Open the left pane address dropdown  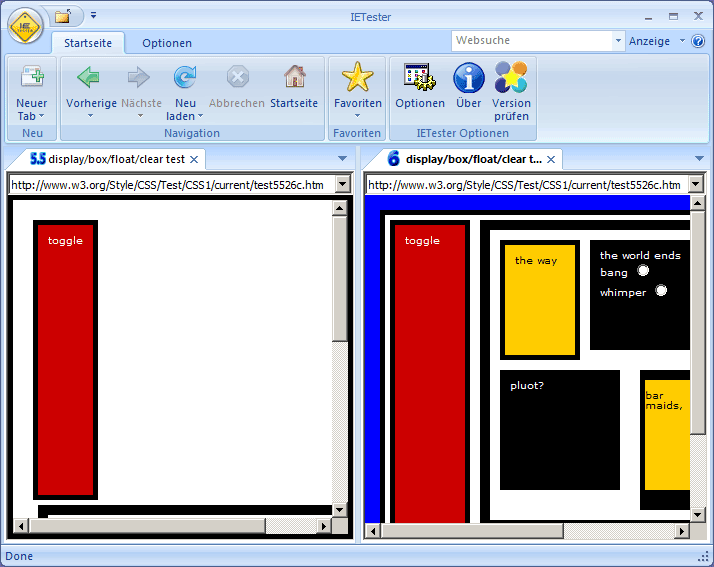(342, 185)
